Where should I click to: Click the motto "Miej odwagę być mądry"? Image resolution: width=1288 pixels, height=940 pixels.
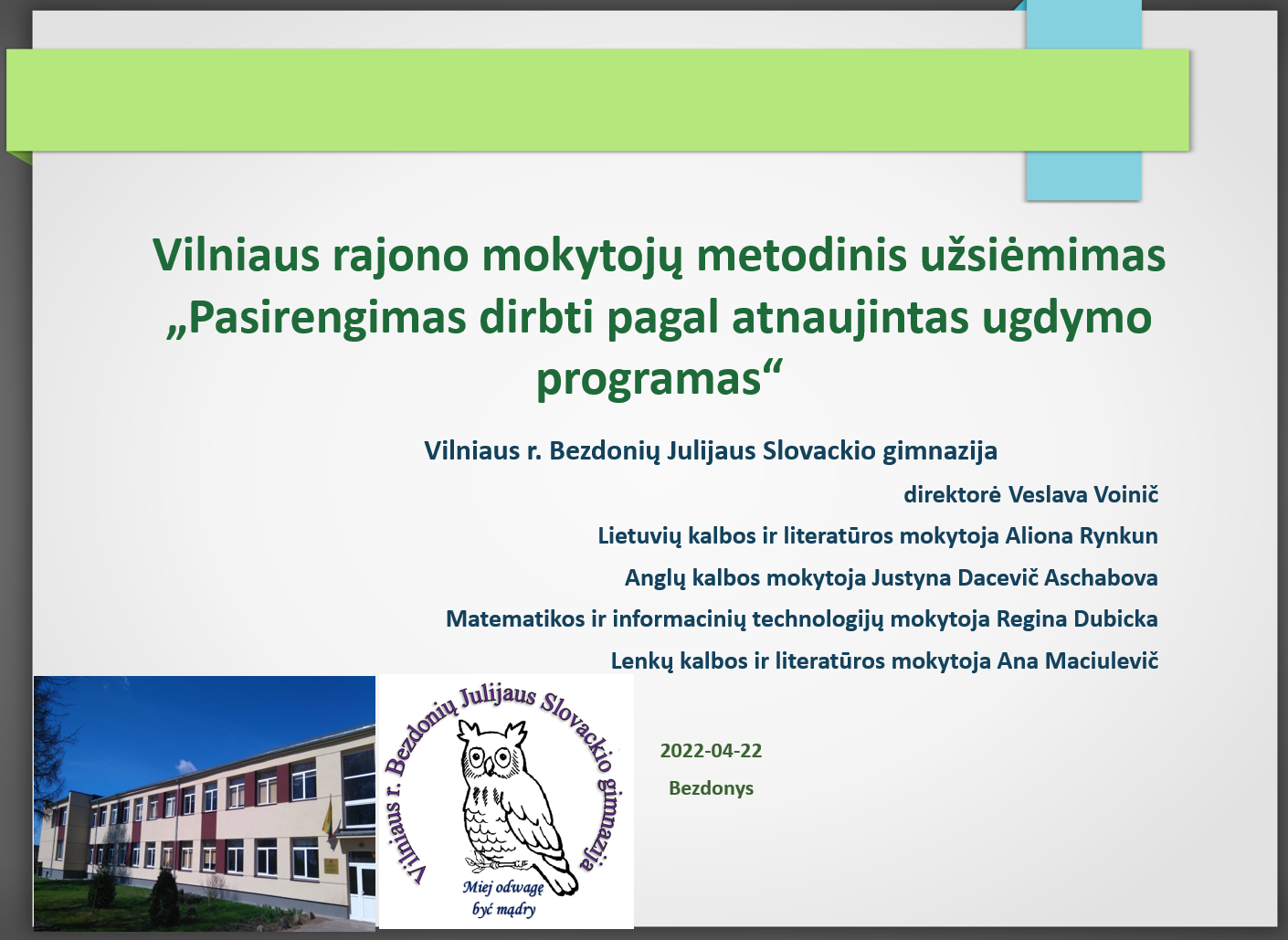click(503, 898)
